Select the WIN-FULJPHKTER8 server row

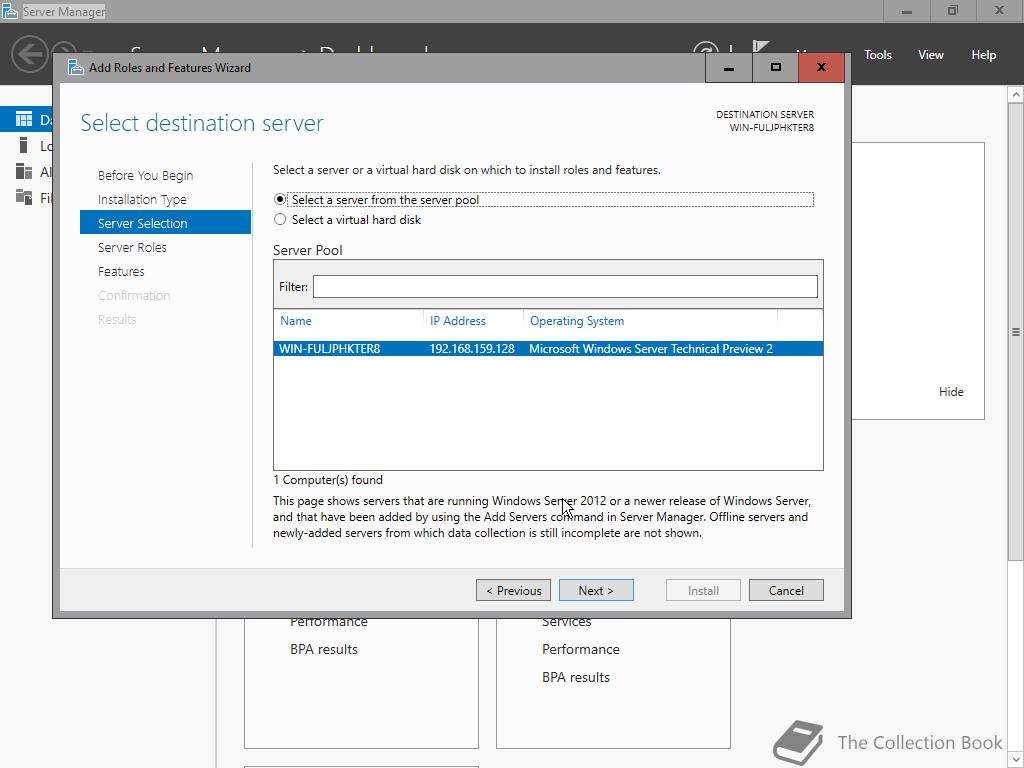548,349
